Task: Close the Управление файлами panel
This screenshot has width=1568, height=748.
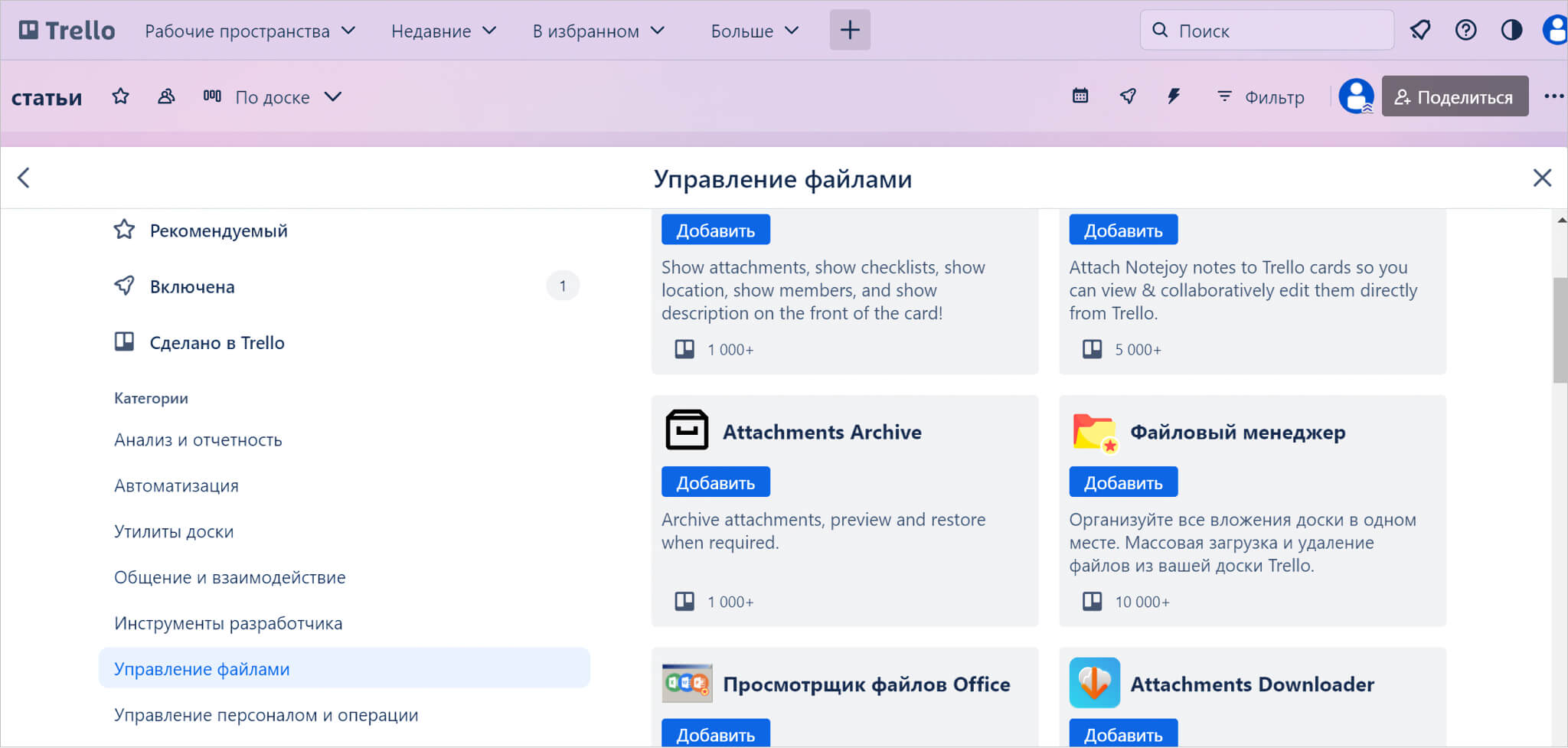Action: click(1542, 178)
